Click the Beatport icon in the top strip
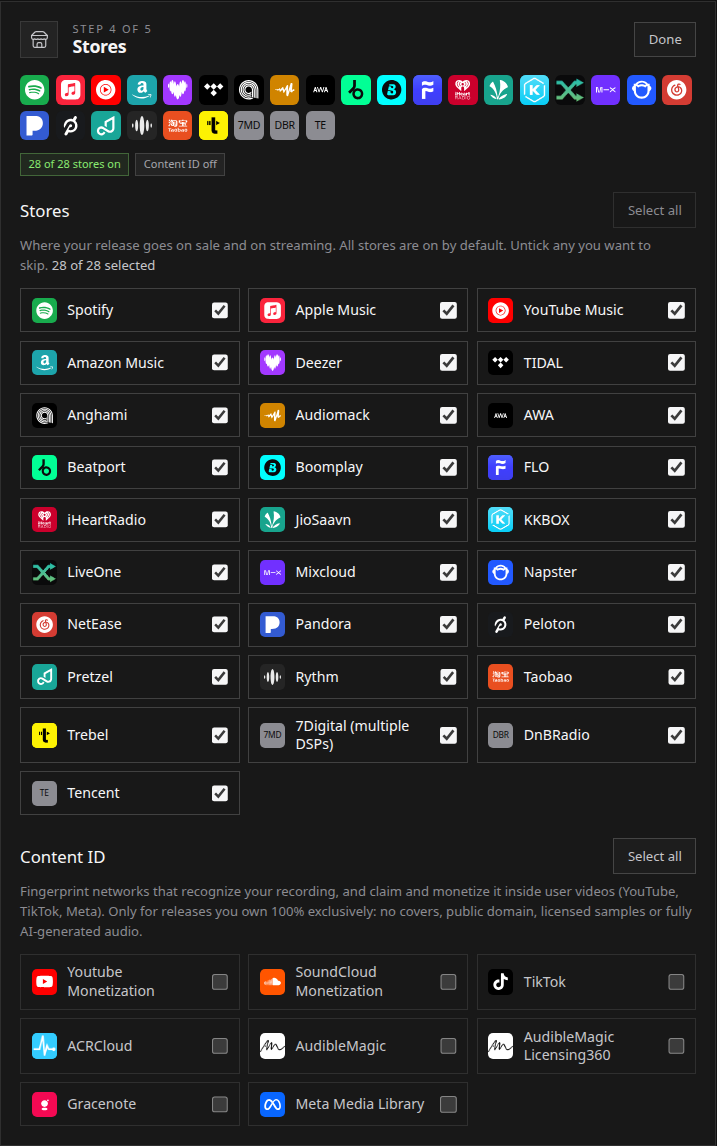The width and height of the screenshot is (717, 1146). [356, 90]
